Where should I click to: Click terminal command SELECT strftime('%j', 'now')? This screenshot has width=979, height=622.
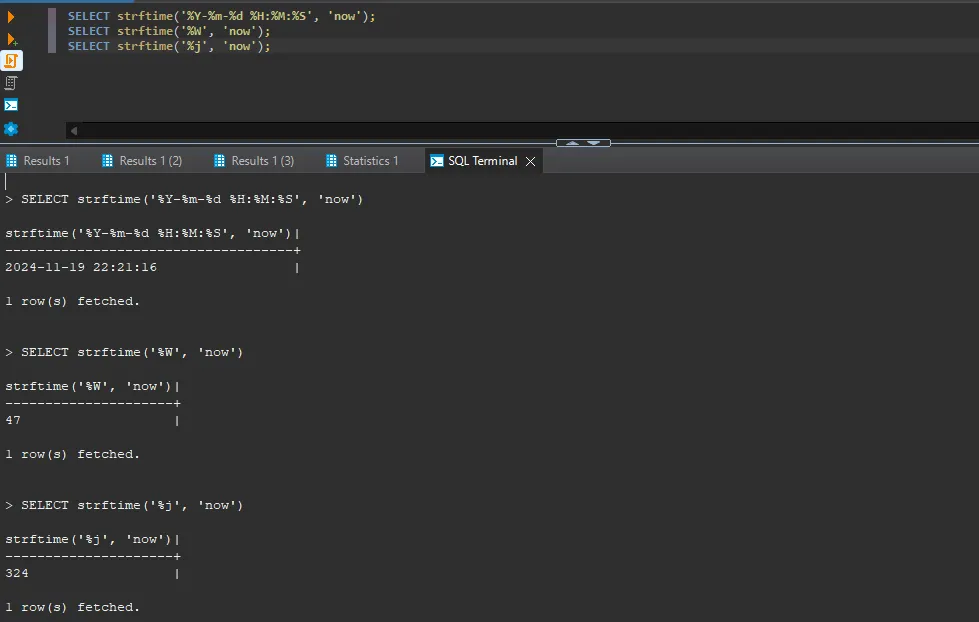coord(132,505)
